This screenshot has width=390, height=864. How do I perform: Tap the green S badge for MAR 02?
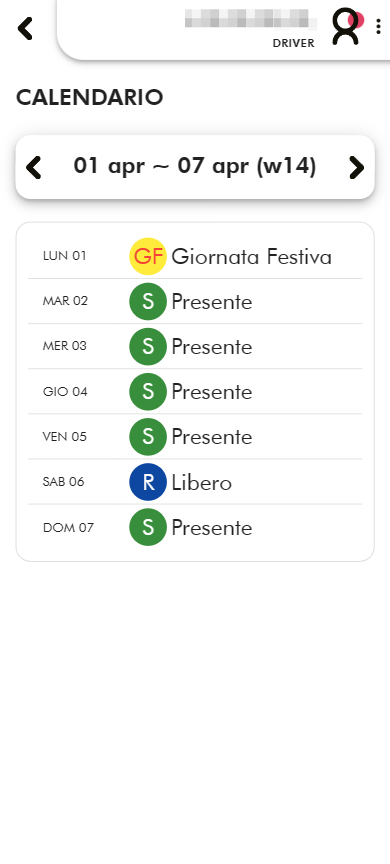(148, 301)
